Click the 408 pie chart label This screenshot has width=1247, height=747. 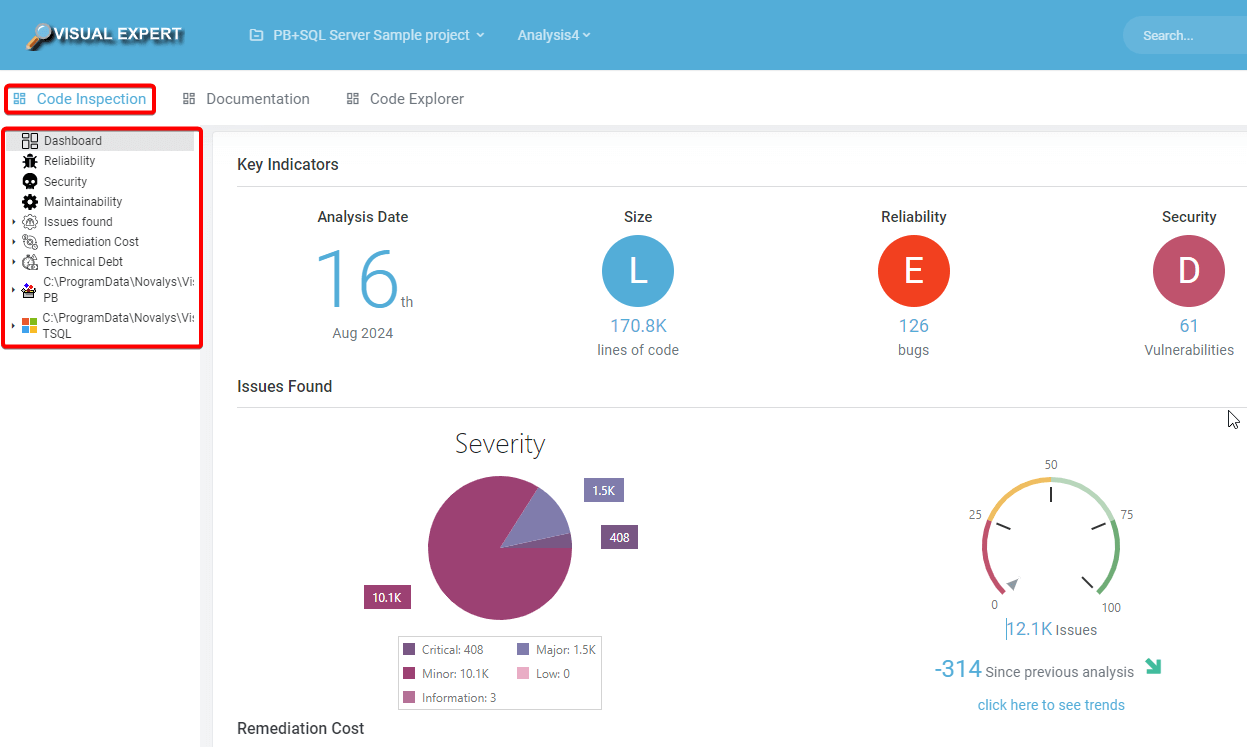(620, 537)
